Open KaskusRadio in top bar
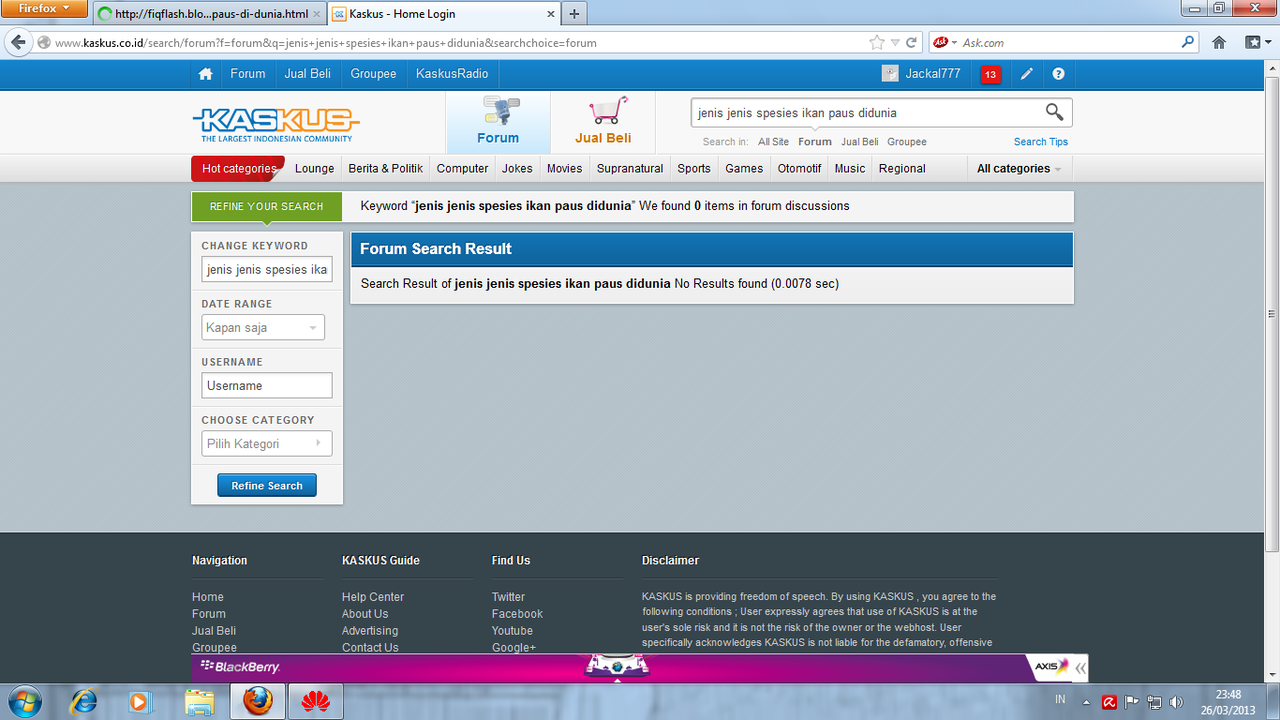 452,74
